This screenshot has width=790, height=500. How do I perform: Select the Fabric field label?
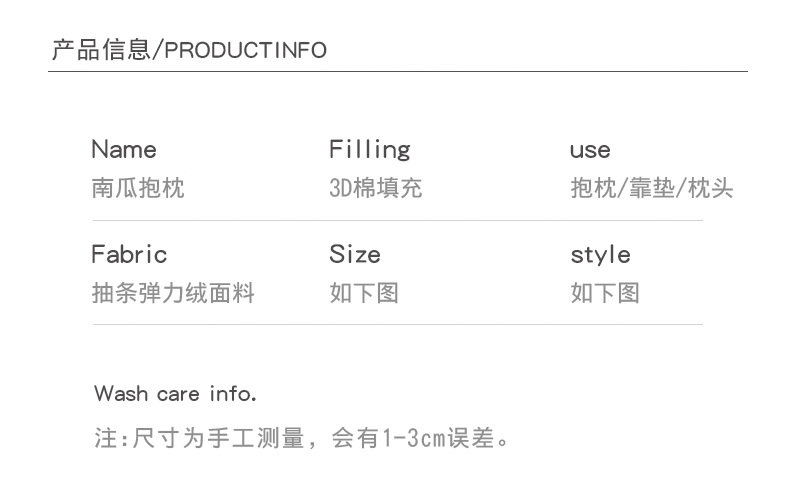pyautogui.click(x=128, y=254)
